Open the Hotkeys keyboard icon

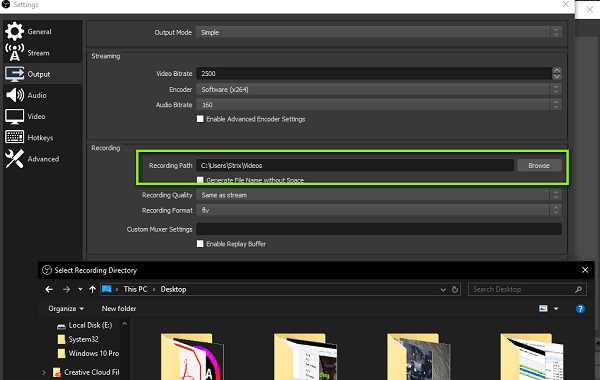pyautogui.click(x=15, y=137)
